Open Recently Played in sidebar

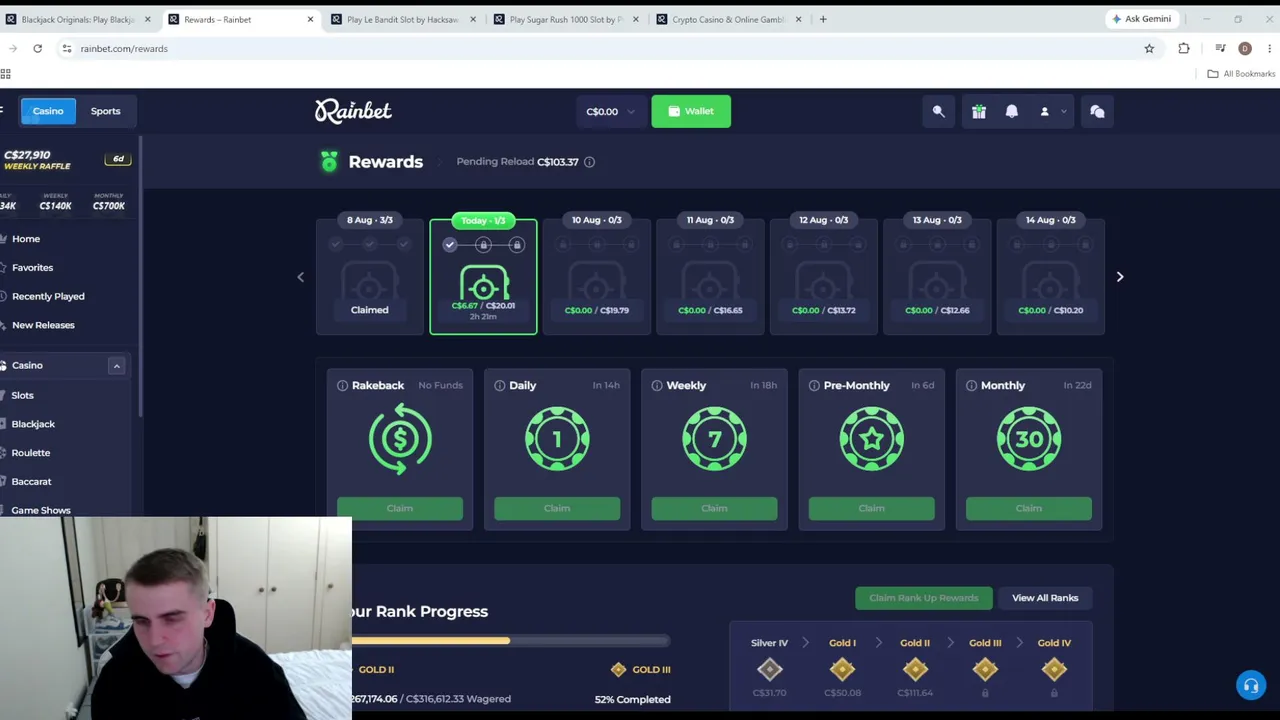[48, 297]
